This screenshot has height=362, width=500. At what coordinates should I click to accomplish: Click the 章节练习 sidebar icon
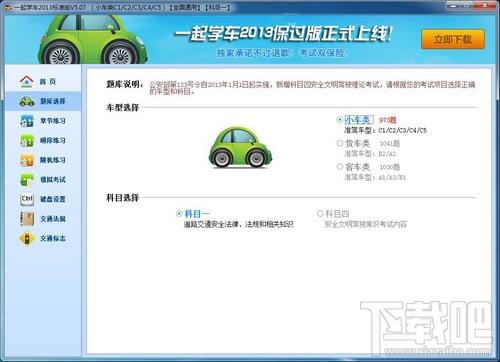coord(27,121)
